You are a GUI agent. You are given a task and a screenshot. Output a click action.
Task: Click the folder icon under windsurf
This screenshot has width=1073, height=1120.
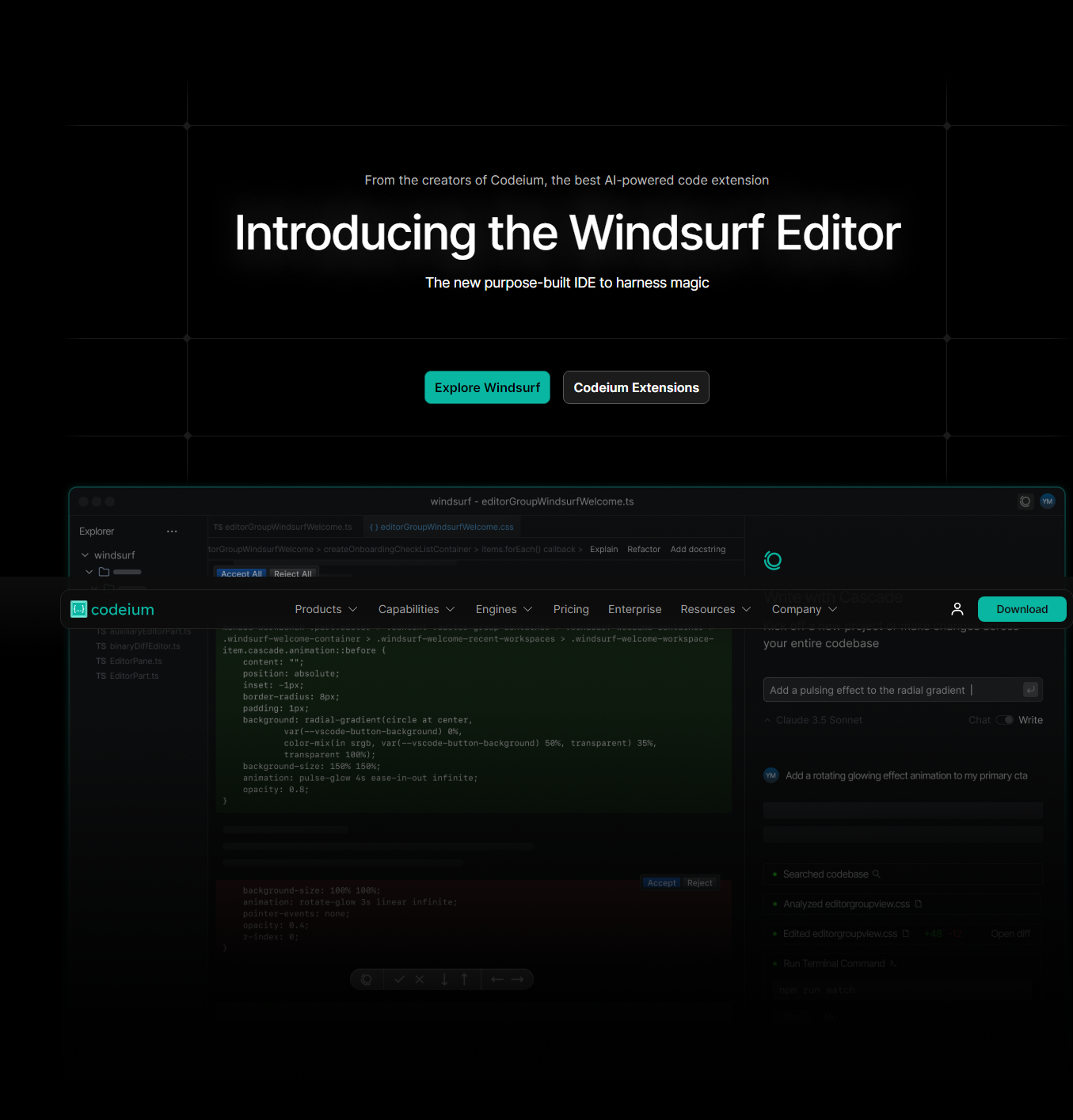tap(104, 572)
